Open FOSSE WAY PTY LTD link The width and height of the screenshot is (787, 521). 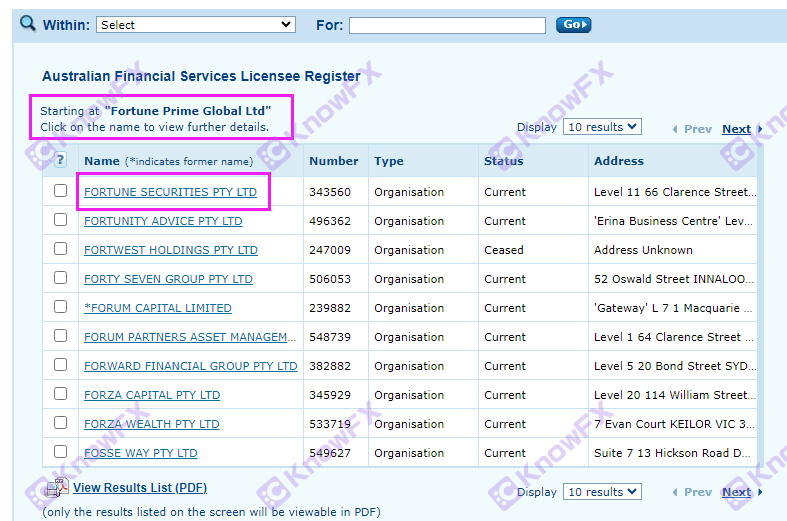tap(141, 453)
